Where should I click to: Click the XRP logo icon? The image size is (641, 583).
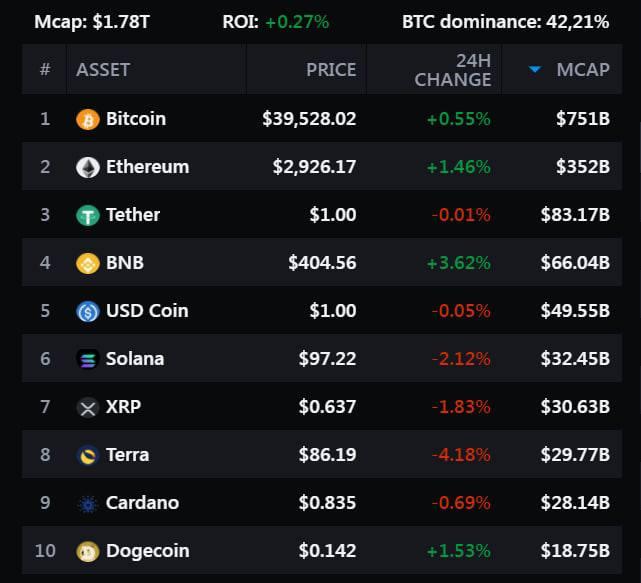pos(88,407)
